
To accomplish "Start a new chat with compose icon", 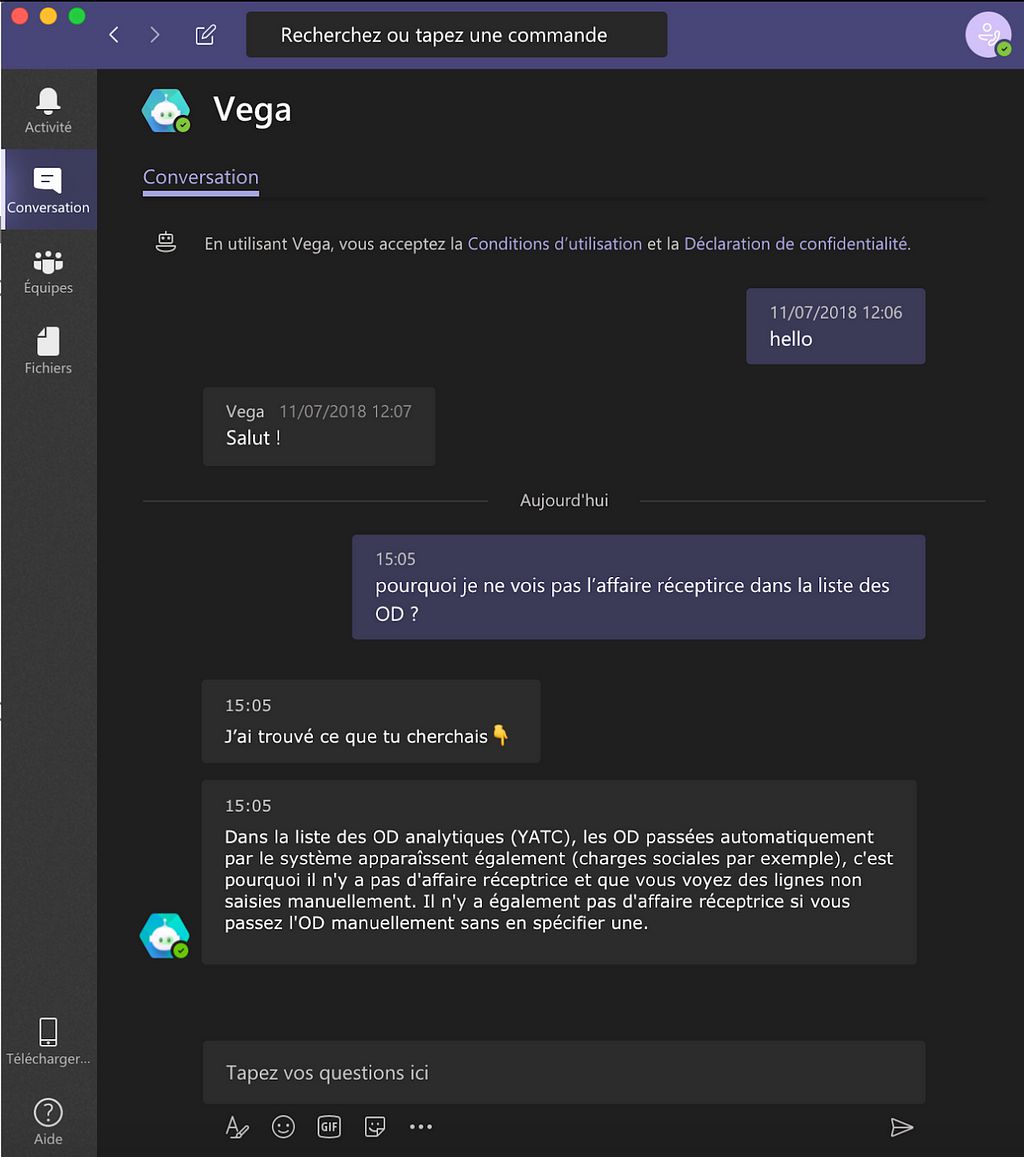I will point(205,34).
